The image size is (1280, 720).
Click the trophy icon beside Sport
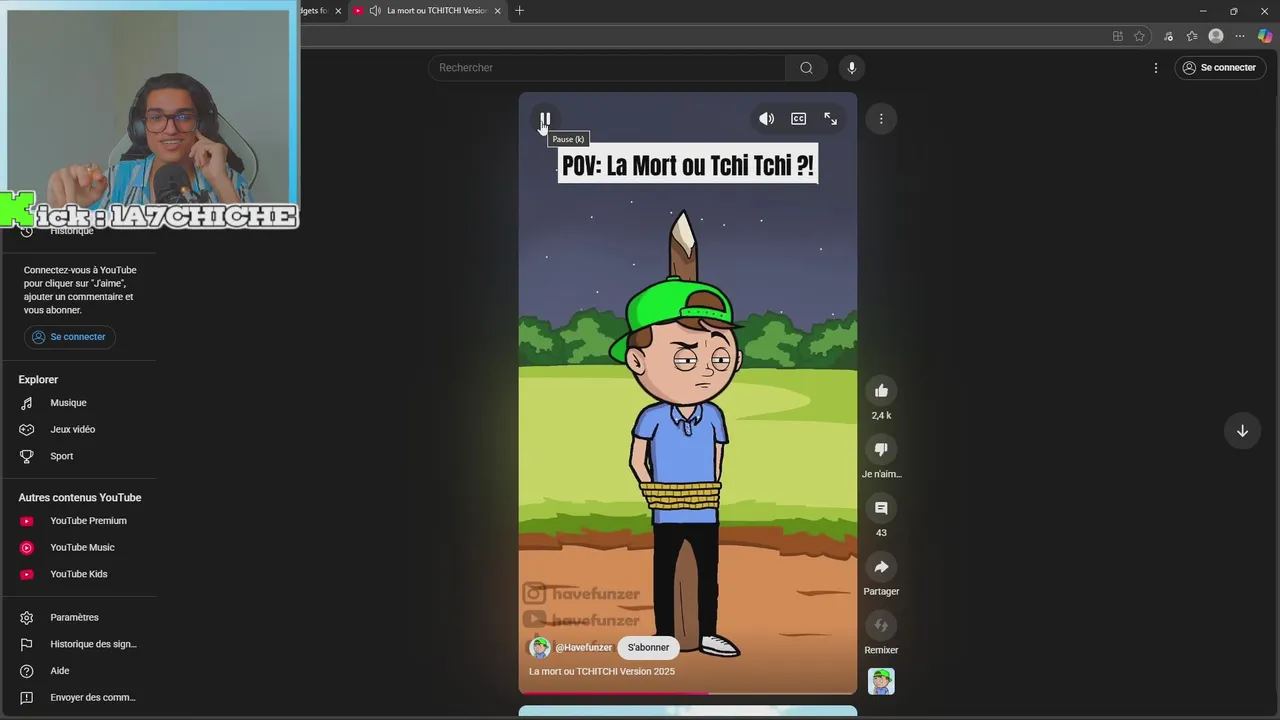click(x=27, y=456)
